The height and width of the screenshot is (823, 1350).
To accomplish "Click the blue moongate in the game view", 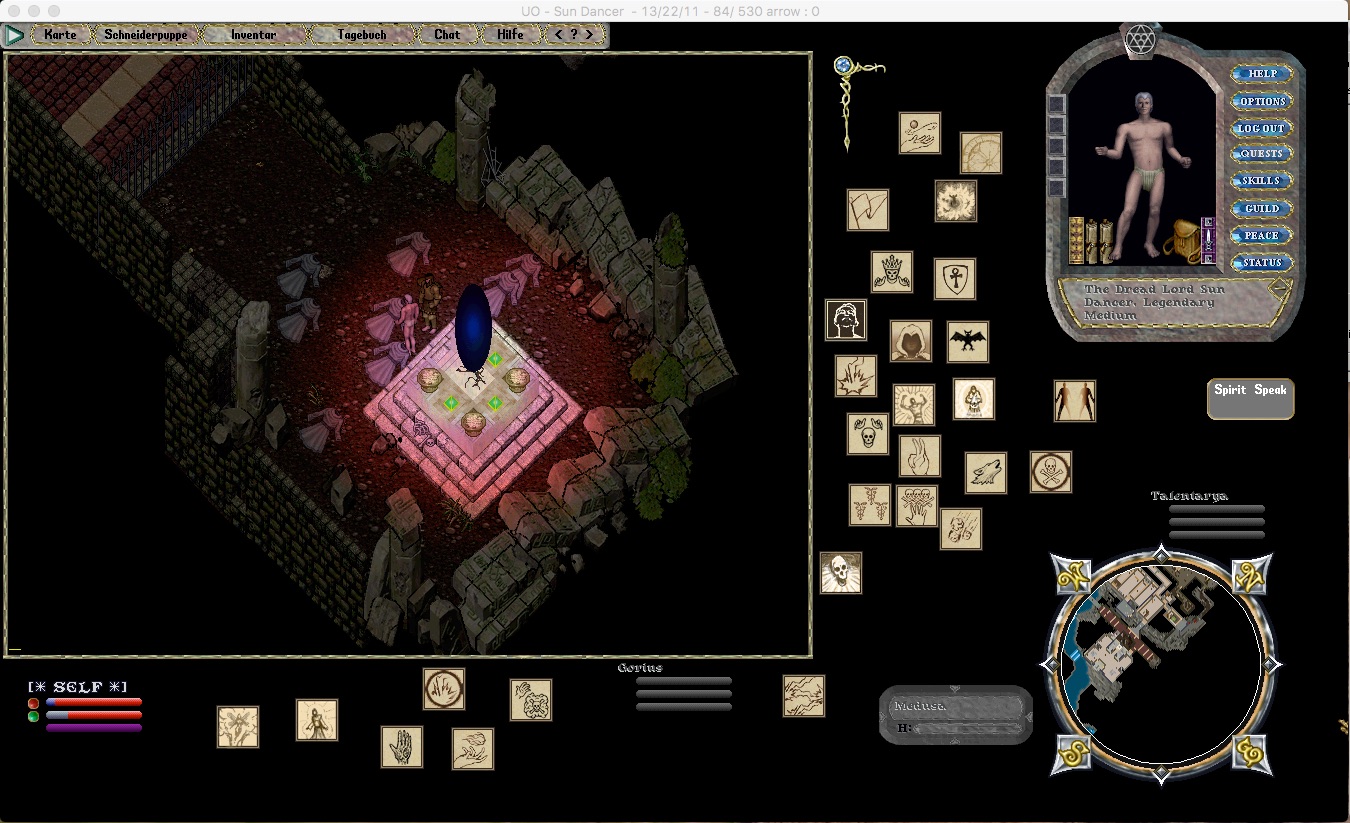I will [x=473, y=327].
